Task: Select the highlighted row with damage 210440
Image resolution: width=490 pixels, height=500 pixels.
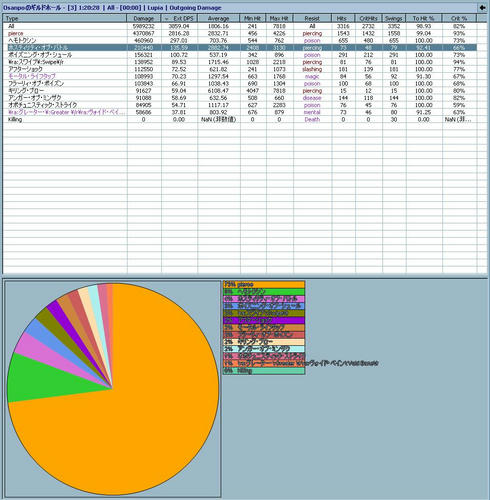Action: [240, 48]
